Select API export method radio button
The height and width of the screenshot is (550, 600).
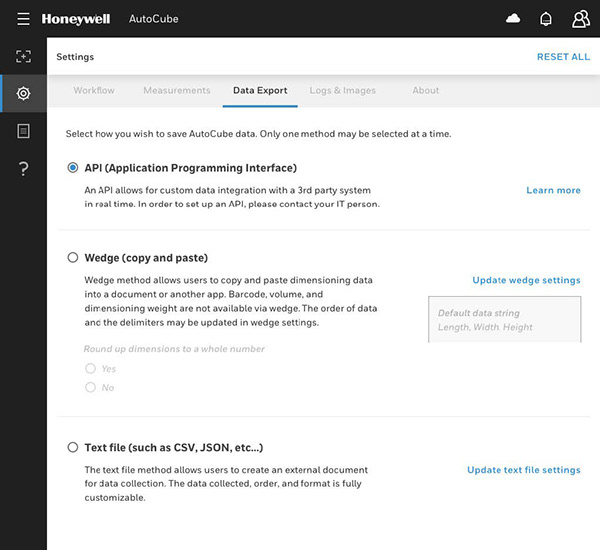click(x=73, y=168)
